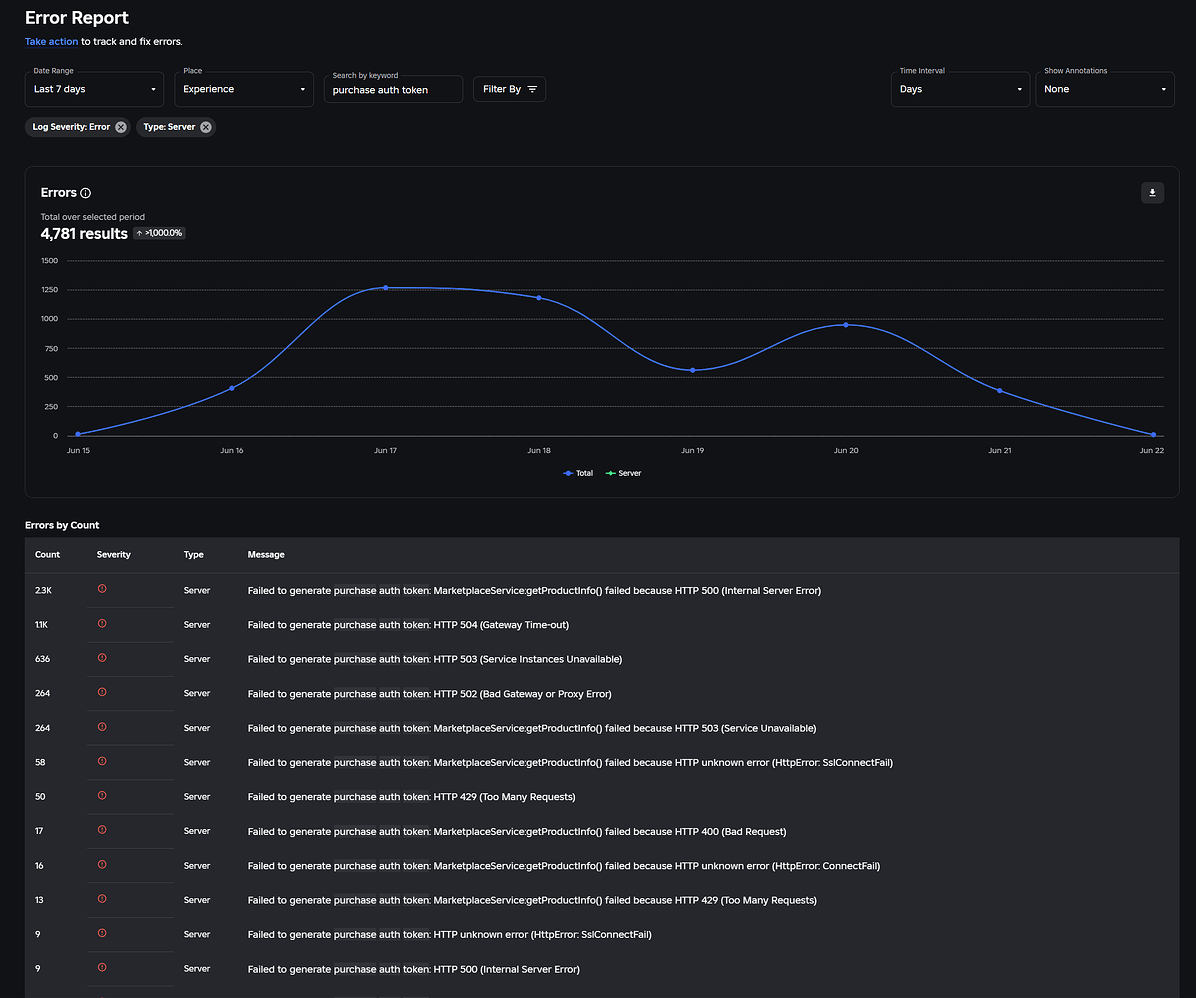This screenshot has width=1196, height=998.
Task: Click the severity icon on the HTTP 504 row
Action: point(101,623)
